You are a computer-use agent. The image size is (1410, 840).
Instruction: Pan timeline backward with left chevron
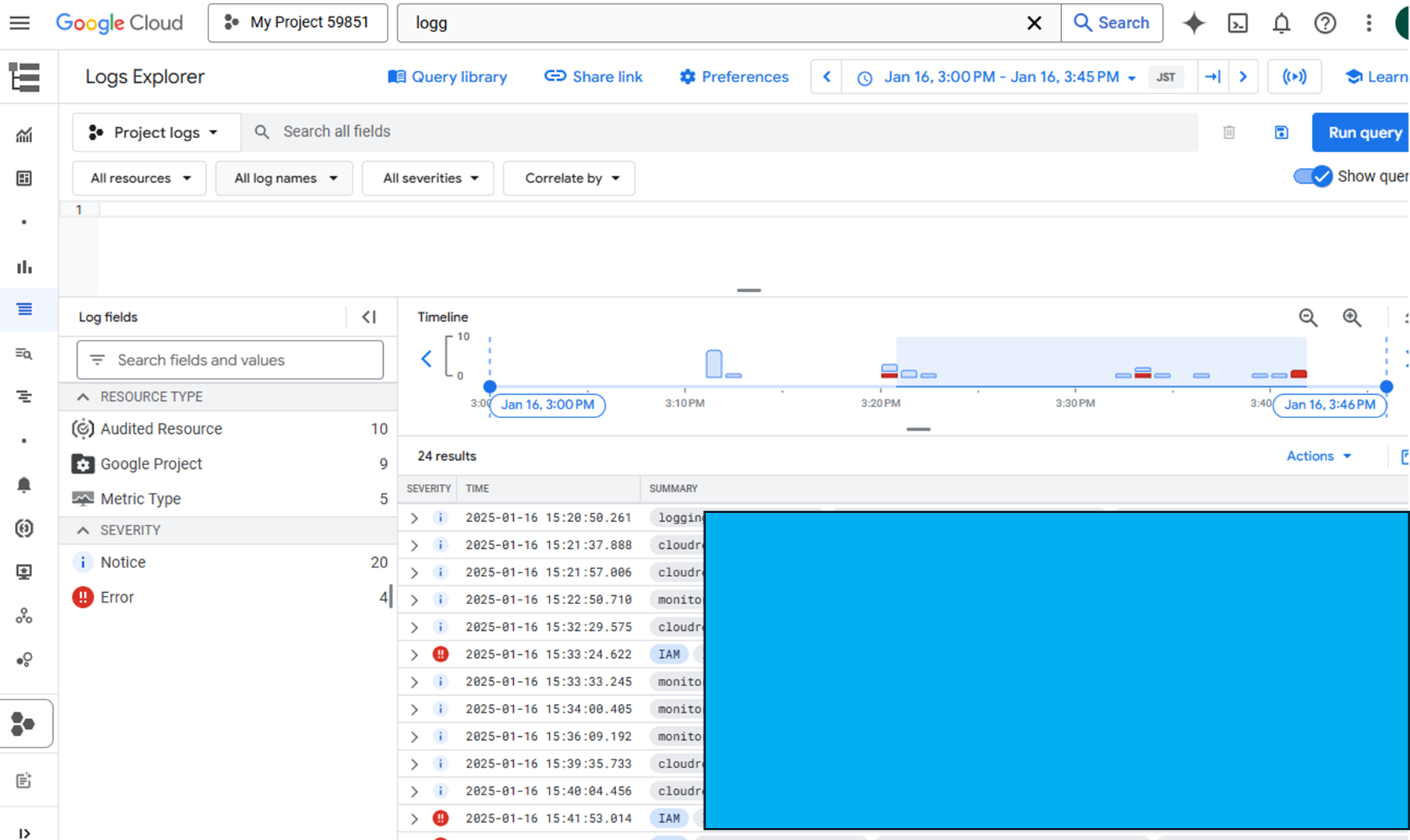(x=426, y=359)
